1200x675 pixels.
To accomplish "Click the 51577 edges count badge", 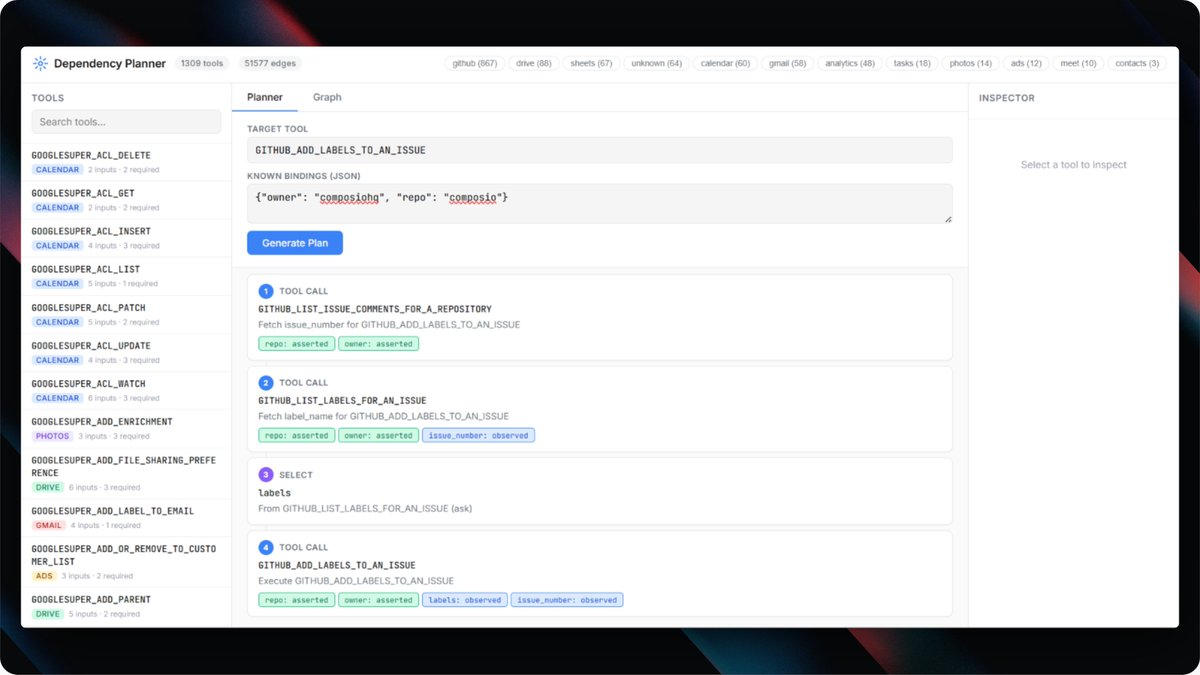I will click(x=270, y=63).
